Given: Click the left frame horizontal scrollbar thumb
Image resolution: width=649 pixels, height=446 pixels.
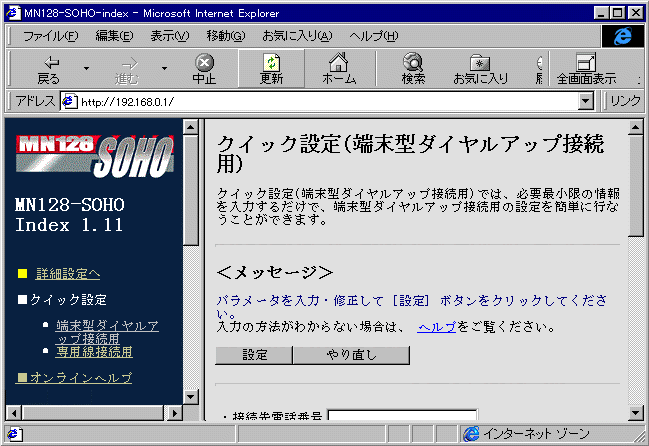Looking at the screenshot, I should tap(93, 413).
